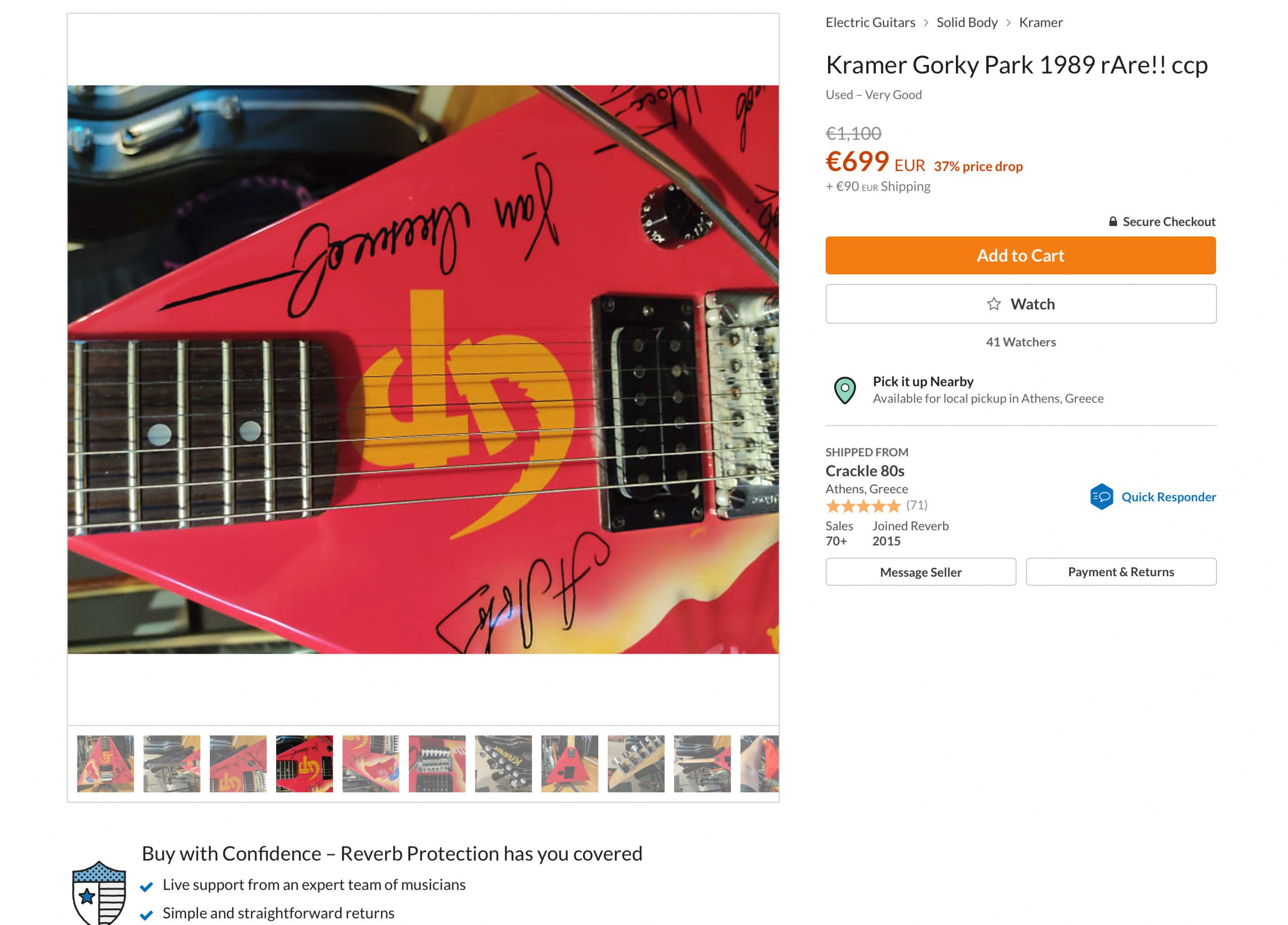Click the main signed guitar photo
This screenshot has width=1288, height=925.
(x=423, y=369)
